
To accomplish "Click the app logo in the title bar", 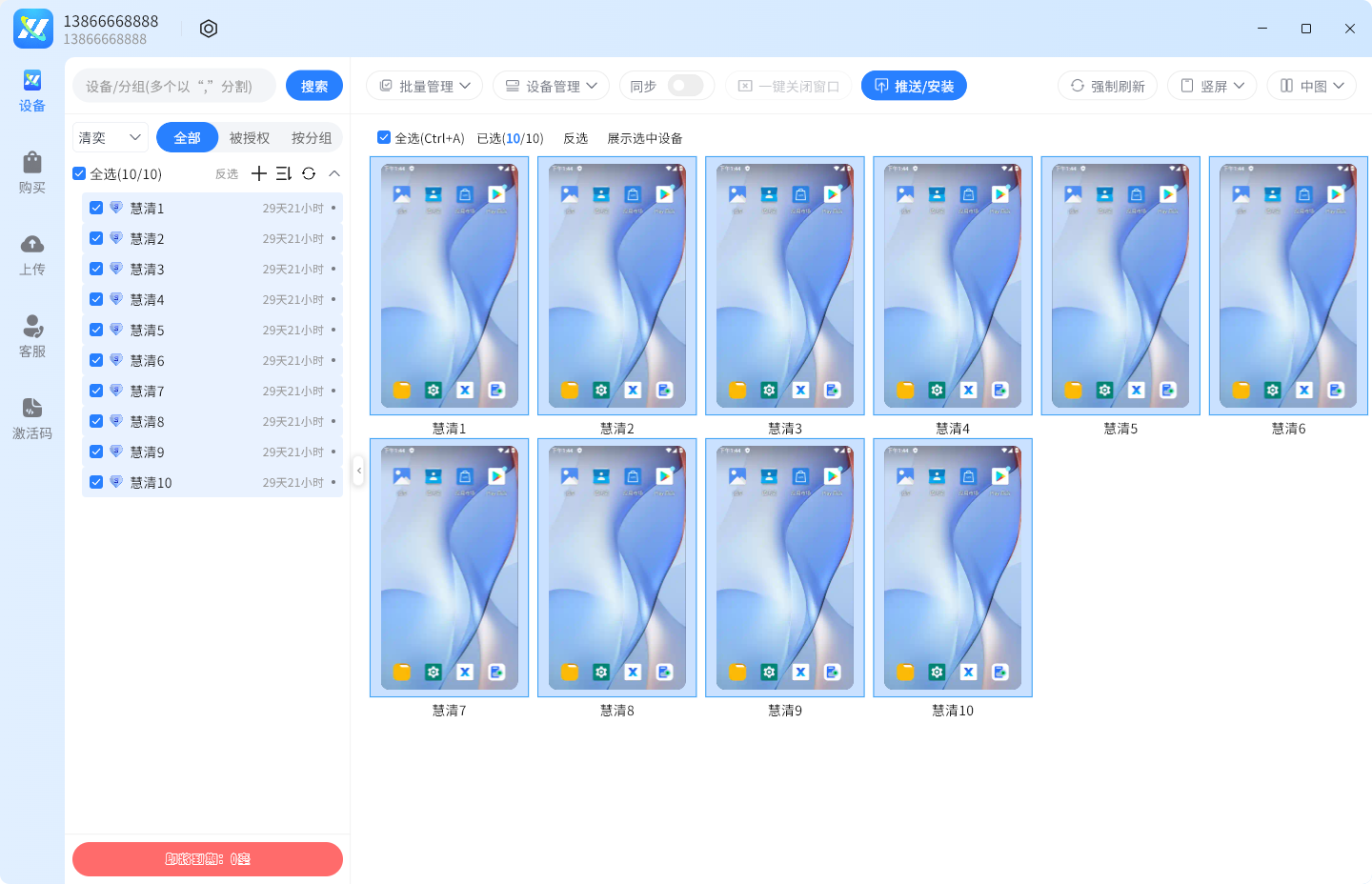I will point(33,29).
